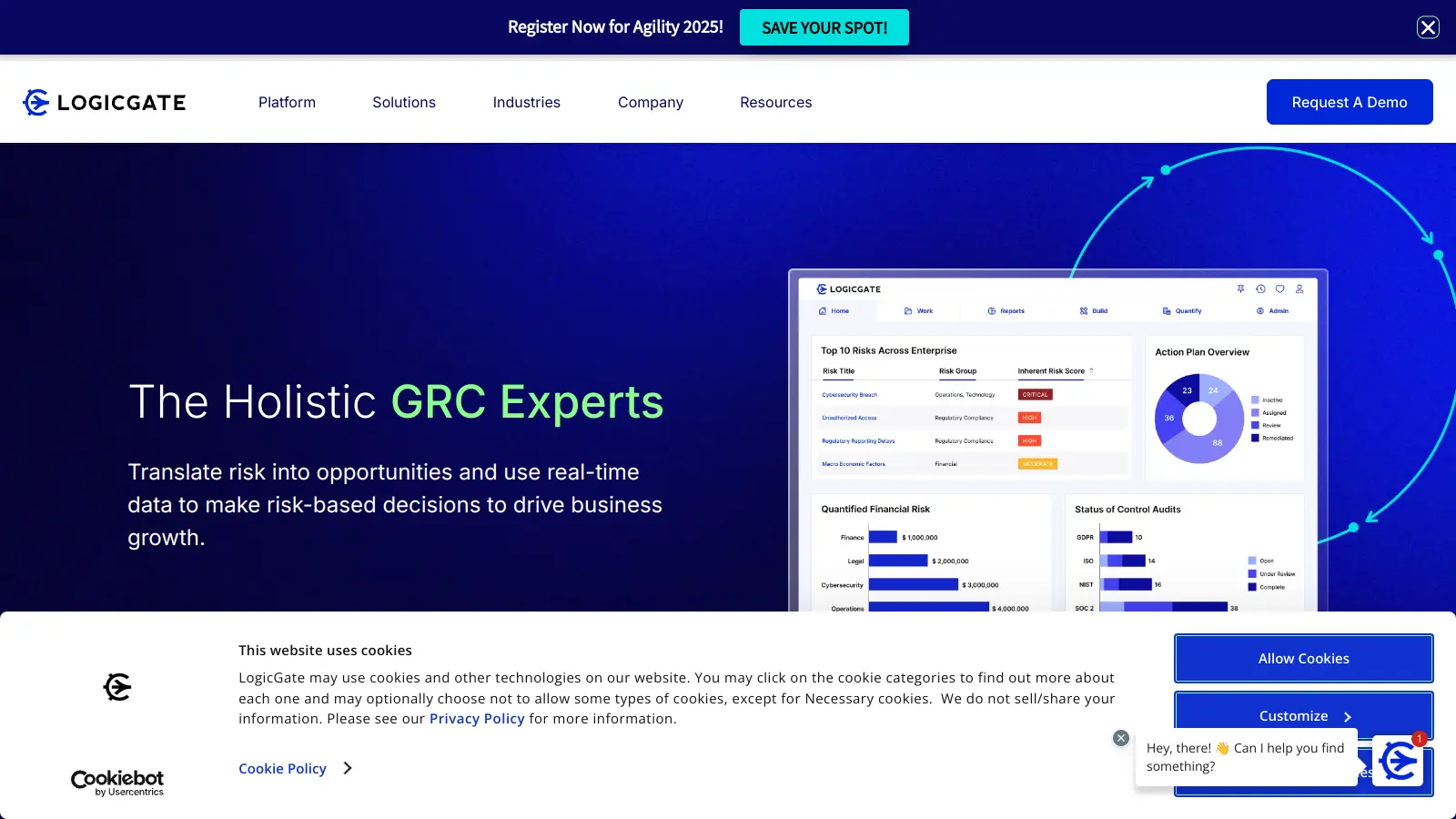Expand the Customize cookie settings chevron
This screenshot has height=819, width=1456.
coord(1346,715)
